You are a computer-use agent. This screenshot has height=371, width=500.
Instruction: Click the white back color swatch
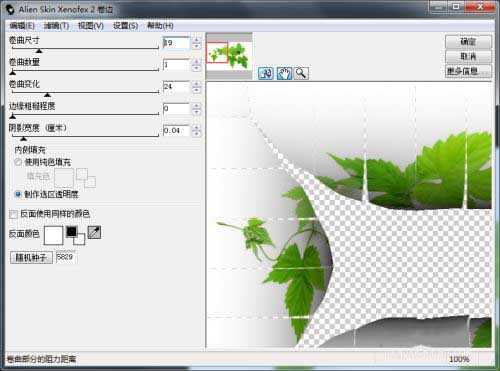(x=53, y=235)
